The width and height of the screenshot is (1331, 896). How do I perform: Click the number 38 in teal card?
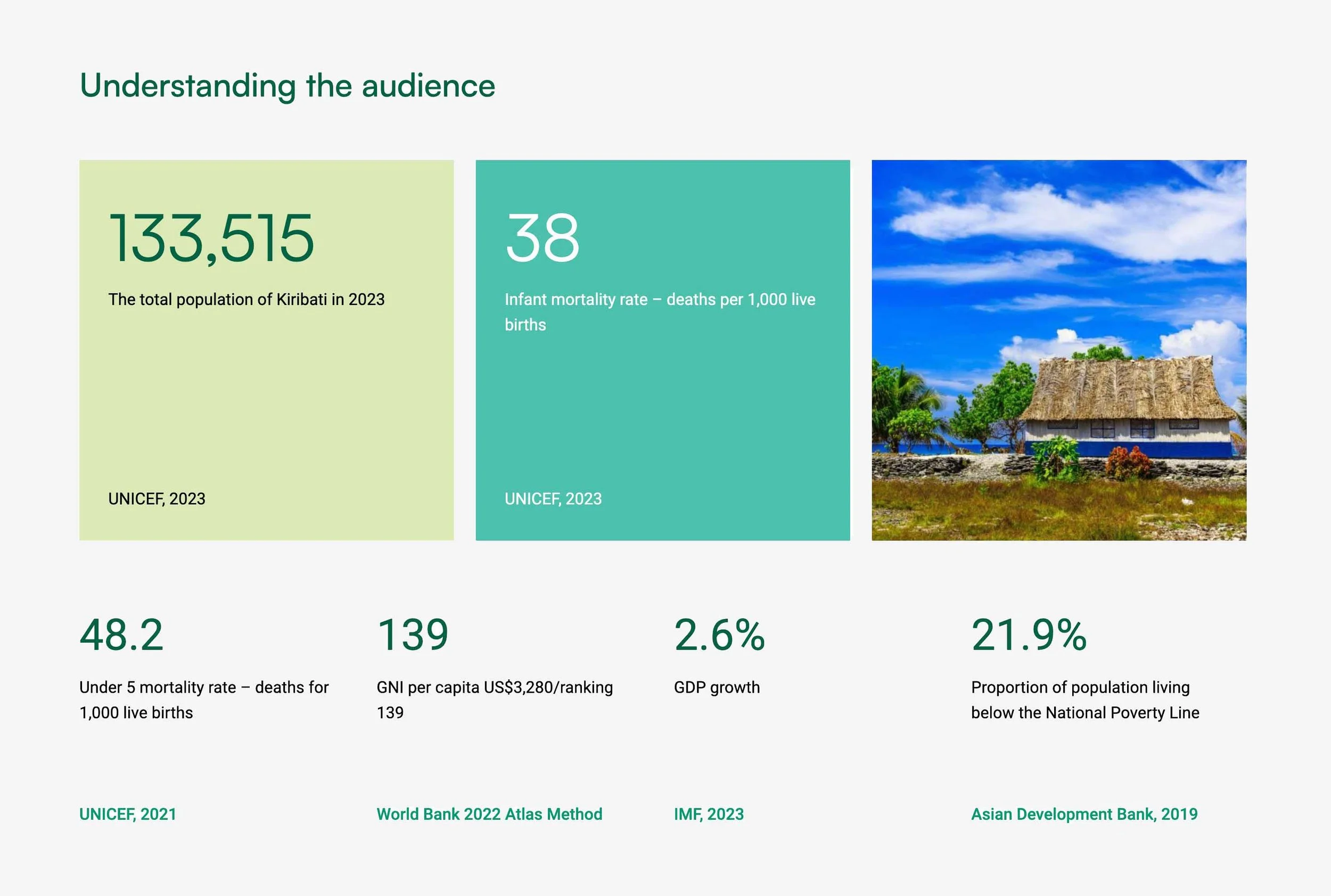(x=542, y=238)
